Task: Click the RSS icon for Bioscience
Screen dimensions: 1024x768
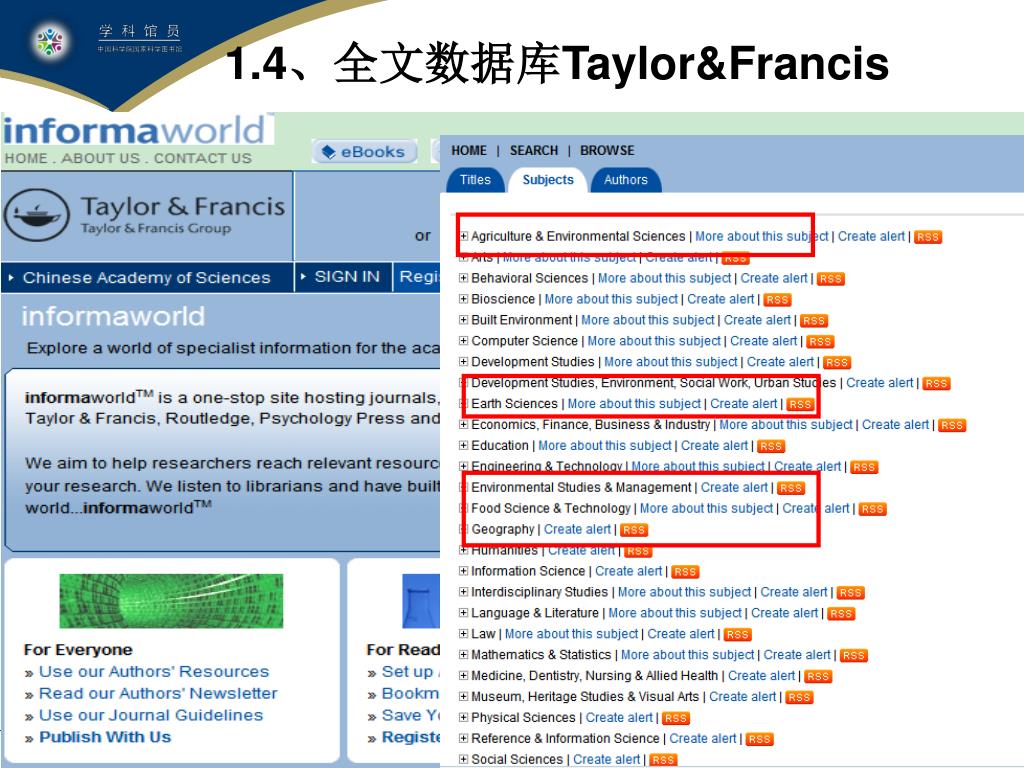Action: pyautogui.click(x=777, y=300)
